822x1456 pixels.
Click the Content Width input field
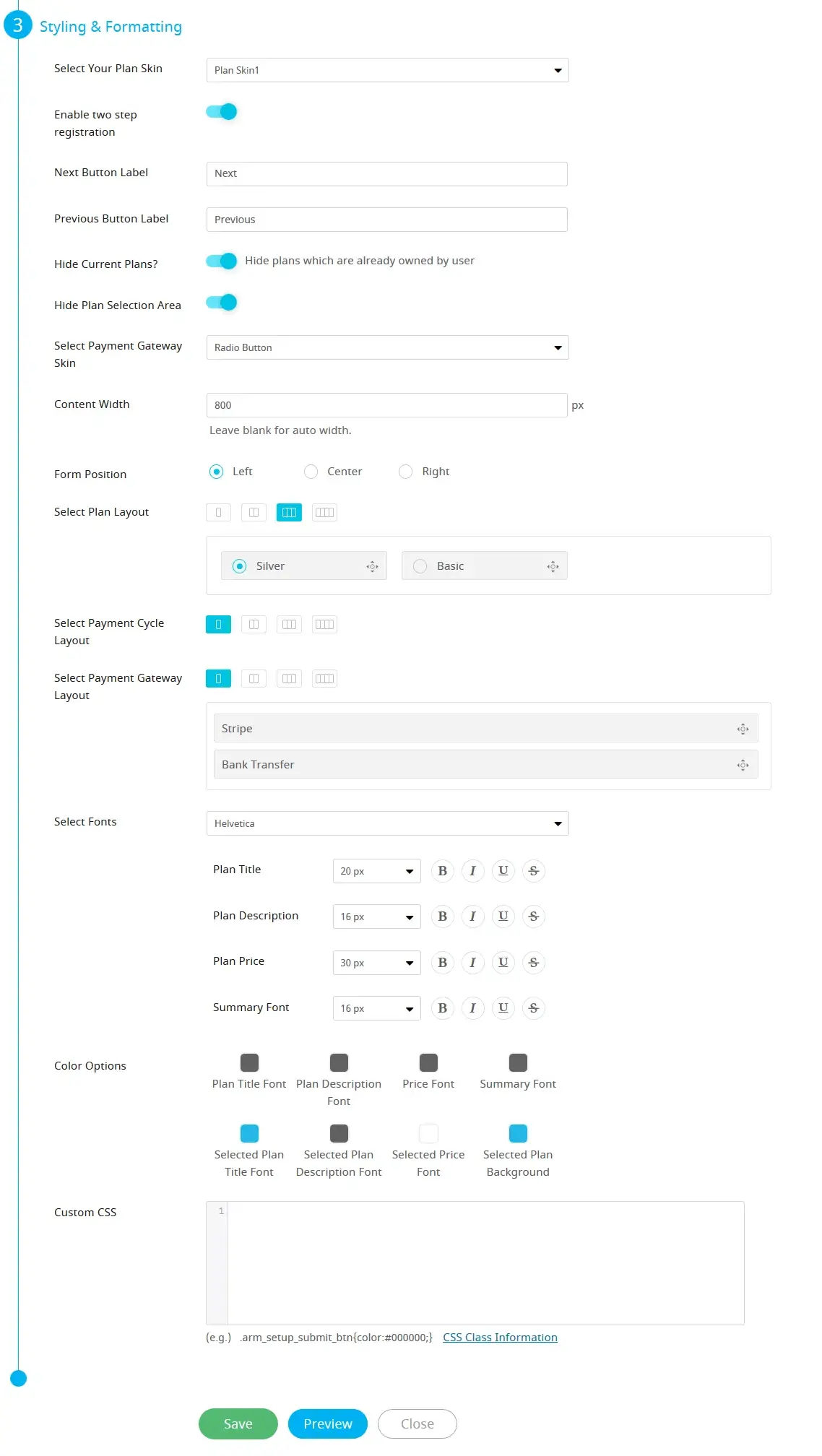click(x=386, y=405)
